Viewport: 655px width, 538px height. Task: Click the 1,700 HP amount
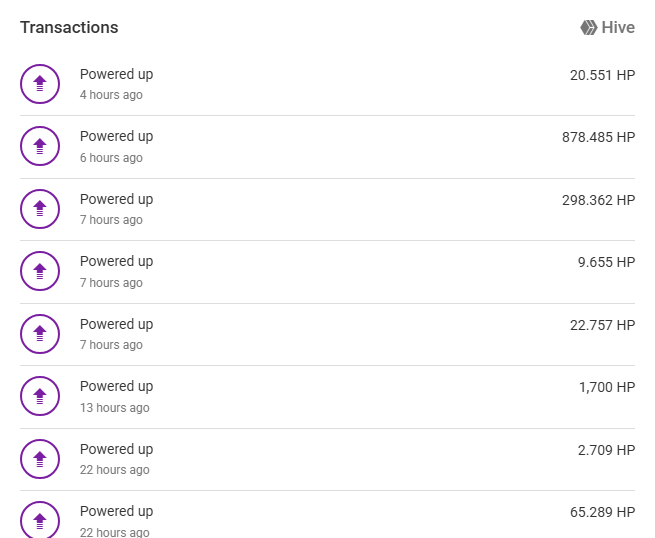click(x=606, y=387)
